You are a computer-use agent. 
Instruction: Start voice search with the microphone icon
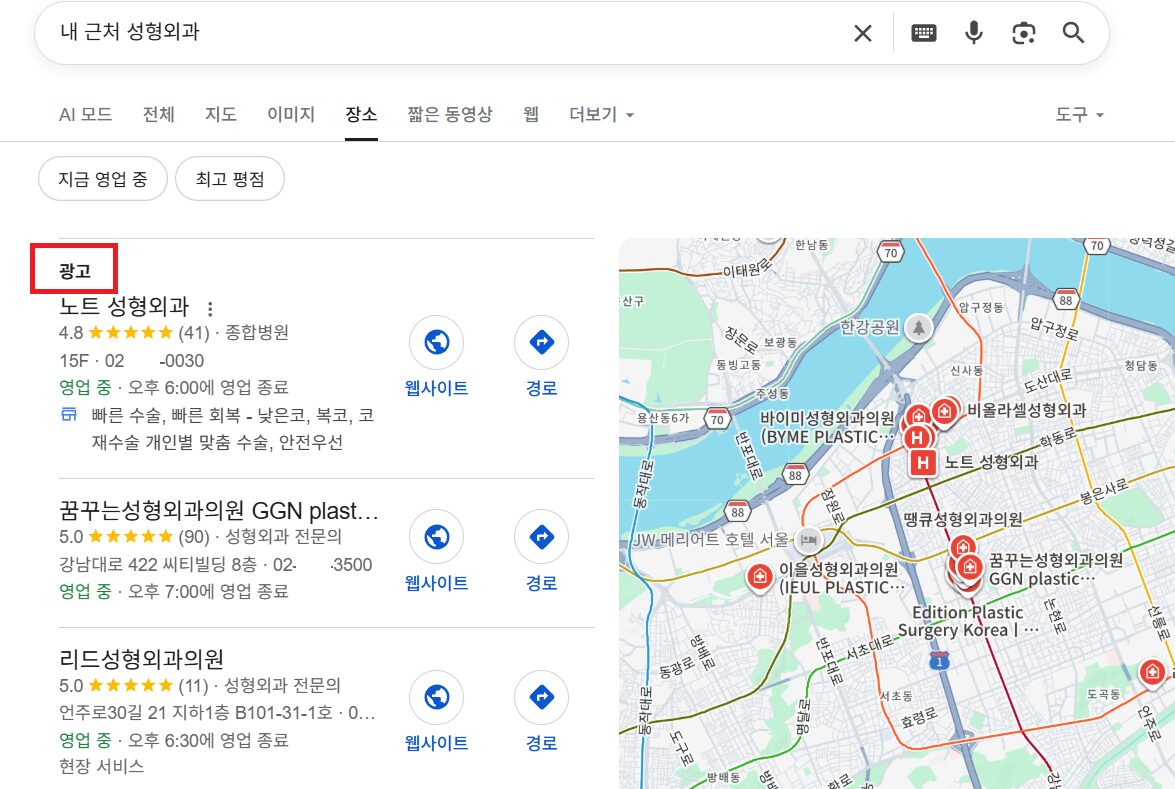[x=973, y=33]
